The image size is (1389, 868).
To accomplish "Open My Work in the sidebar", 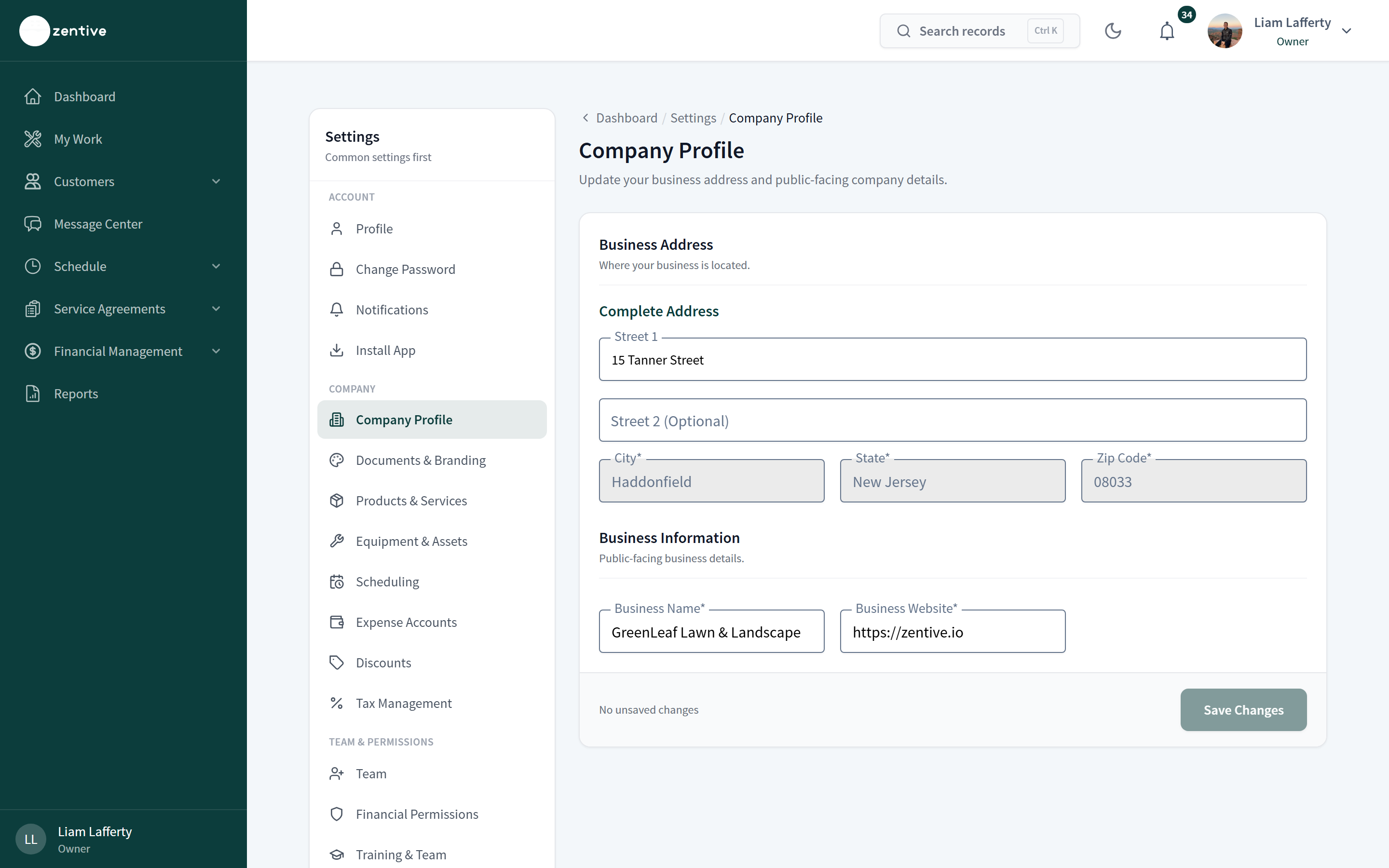I will pyautogui.click(x=123, y=139).
